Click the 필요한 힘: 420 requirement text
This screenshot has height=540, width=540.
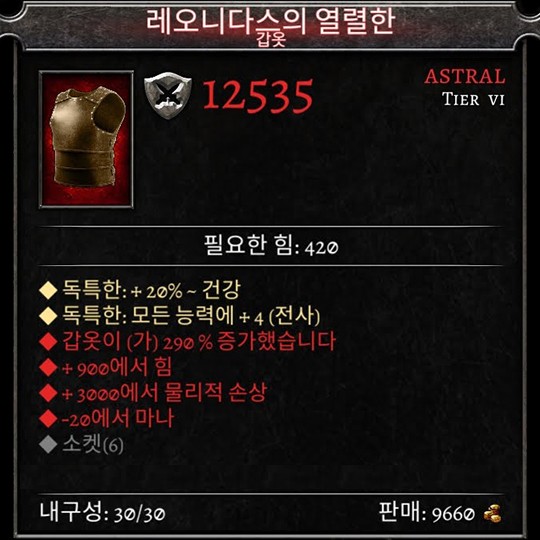click(271, 246)
